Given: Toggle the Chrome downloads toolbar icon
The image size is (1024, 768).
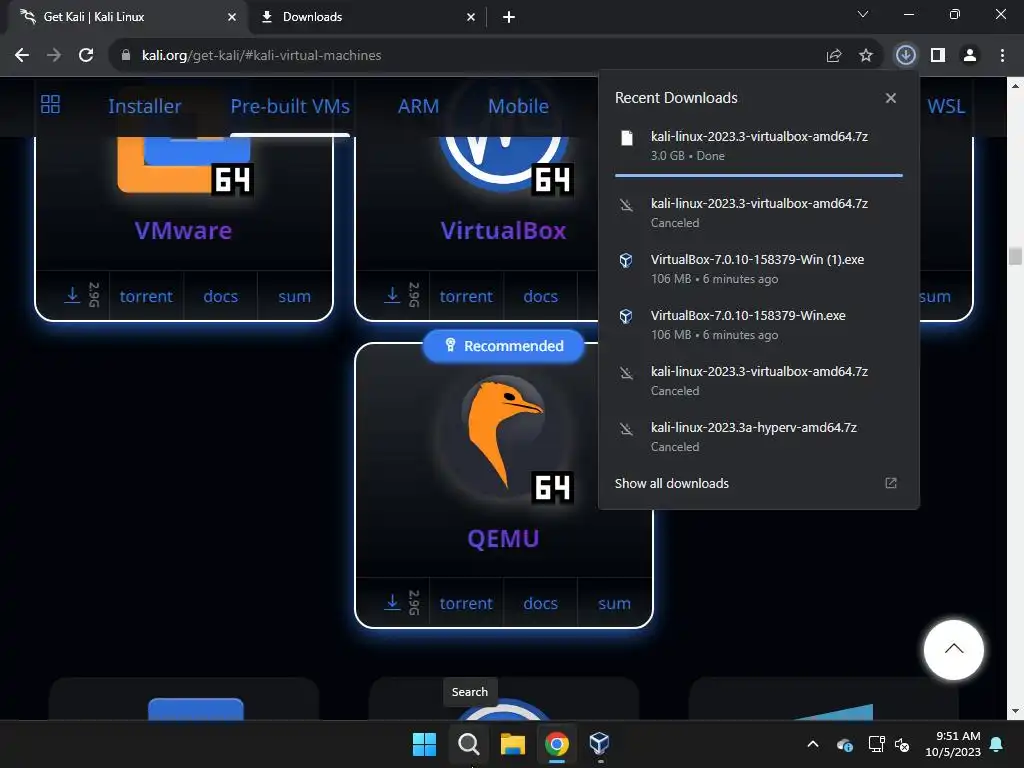Looking at the screenshot, I should click(x=905, y=55).
